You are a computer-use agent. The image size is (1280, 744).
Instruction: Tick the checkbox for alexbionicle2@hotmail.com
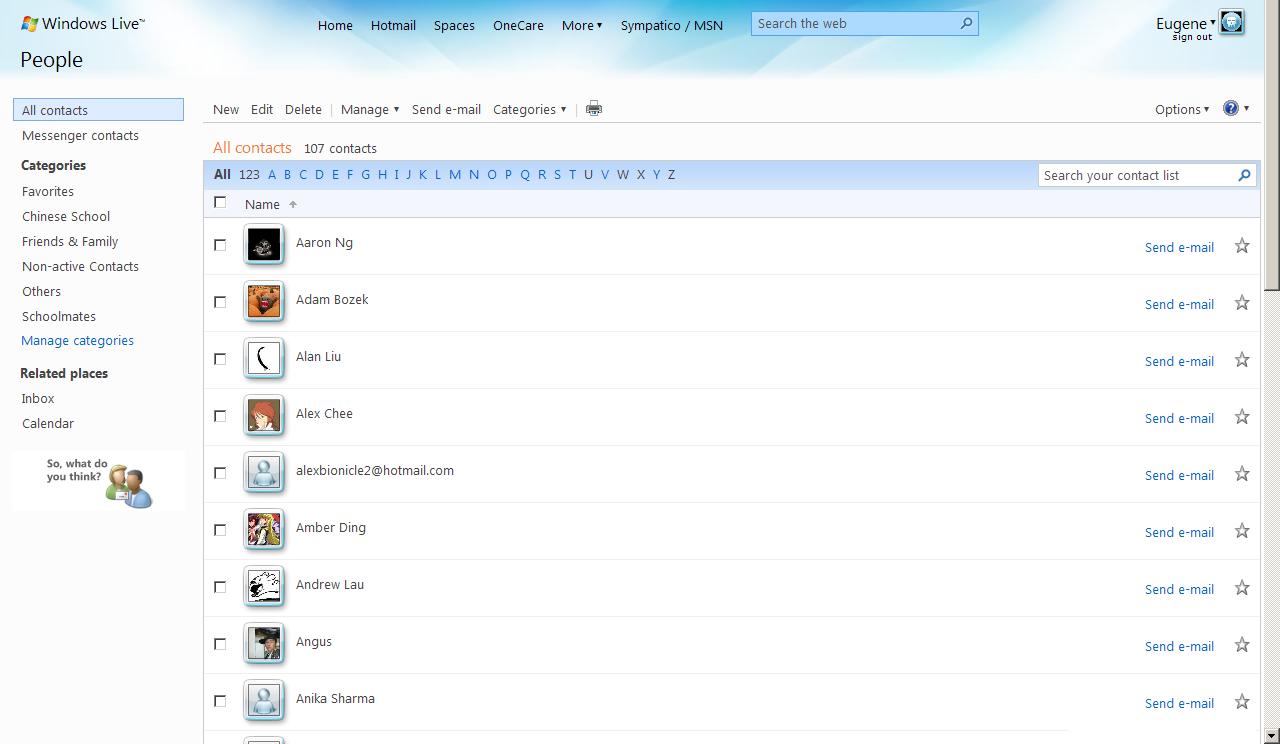pos(220,473)
